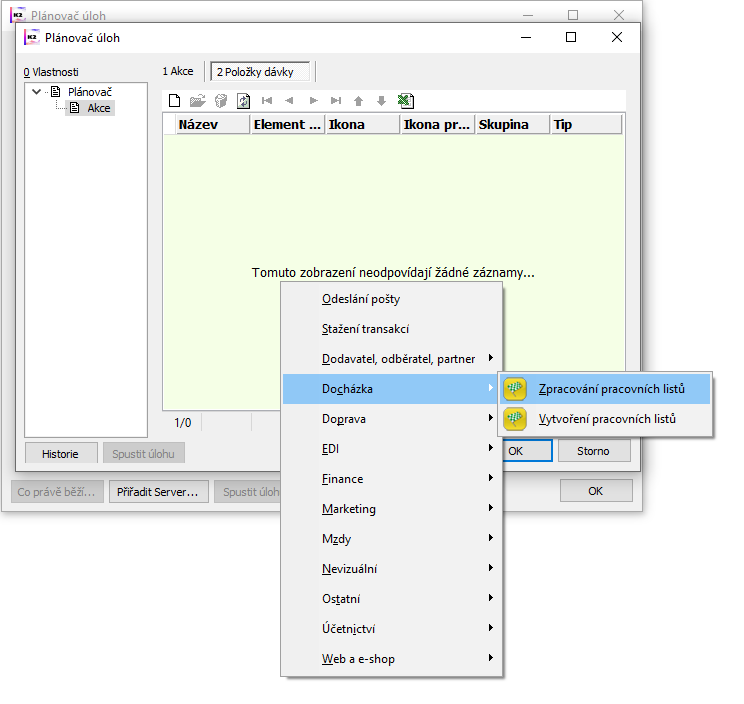Click the Ikona pr... column header
This screenshot has width=744, height=704.
point(437,125)
